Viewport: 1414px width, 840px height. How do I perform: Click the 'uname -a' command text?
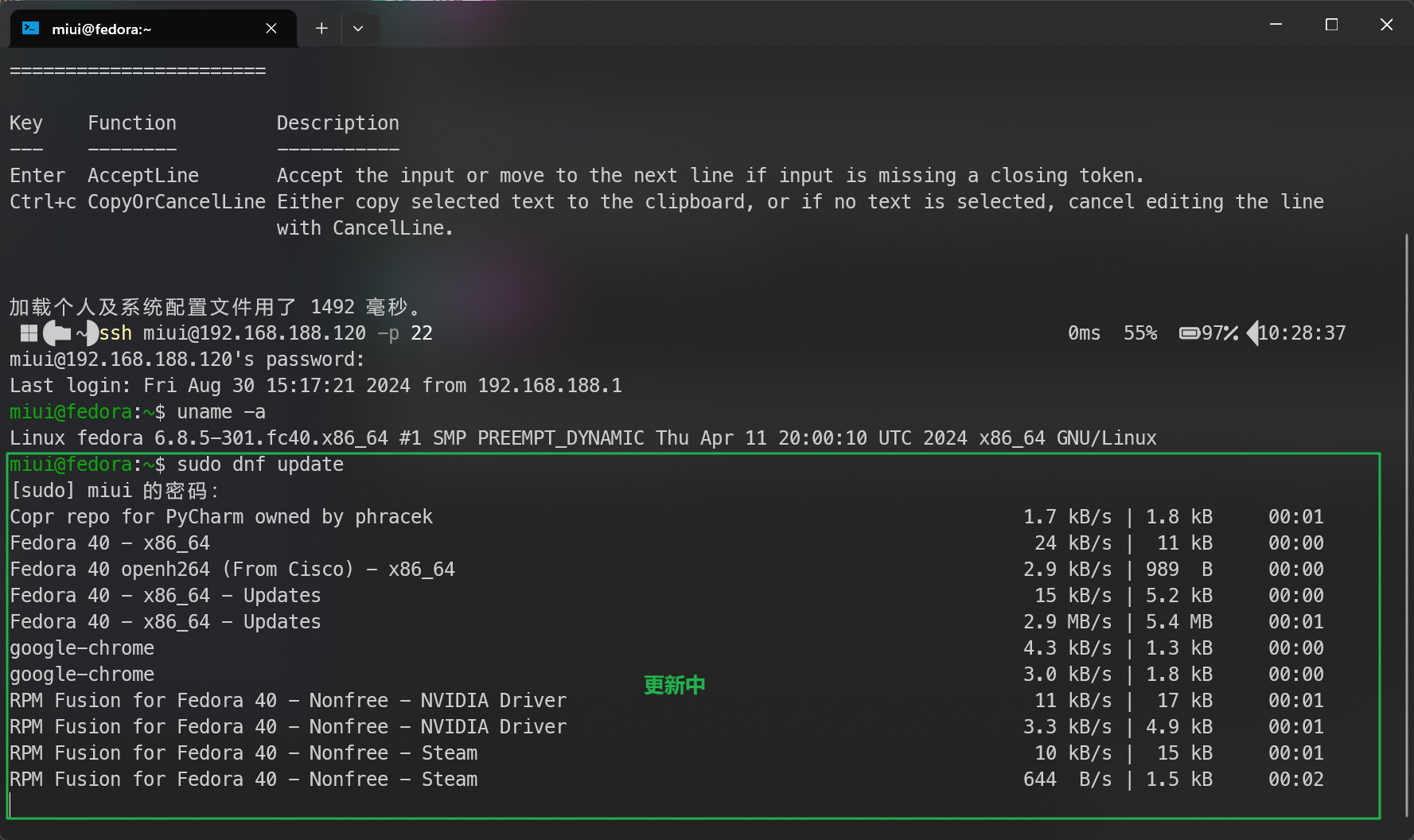click(x=221, y=412)
